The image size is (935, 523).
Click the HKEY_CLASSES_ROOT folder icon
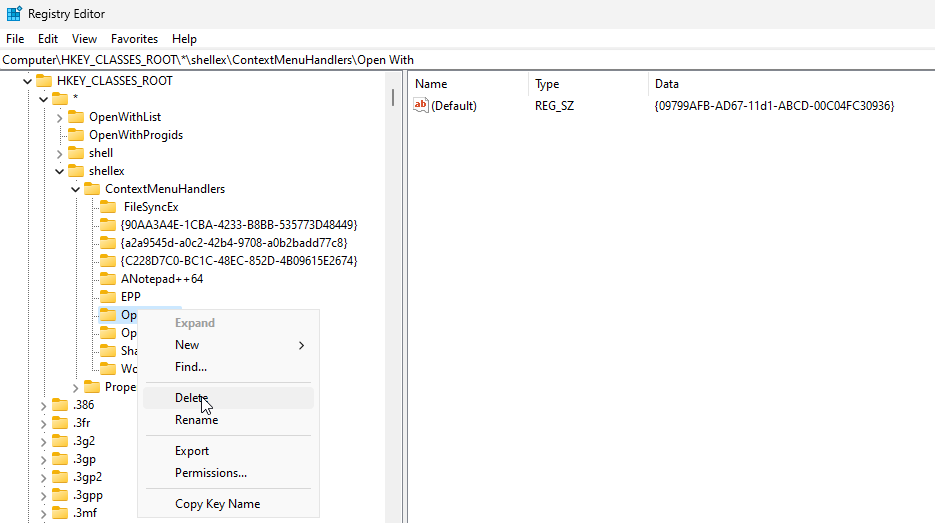(44, 81)
